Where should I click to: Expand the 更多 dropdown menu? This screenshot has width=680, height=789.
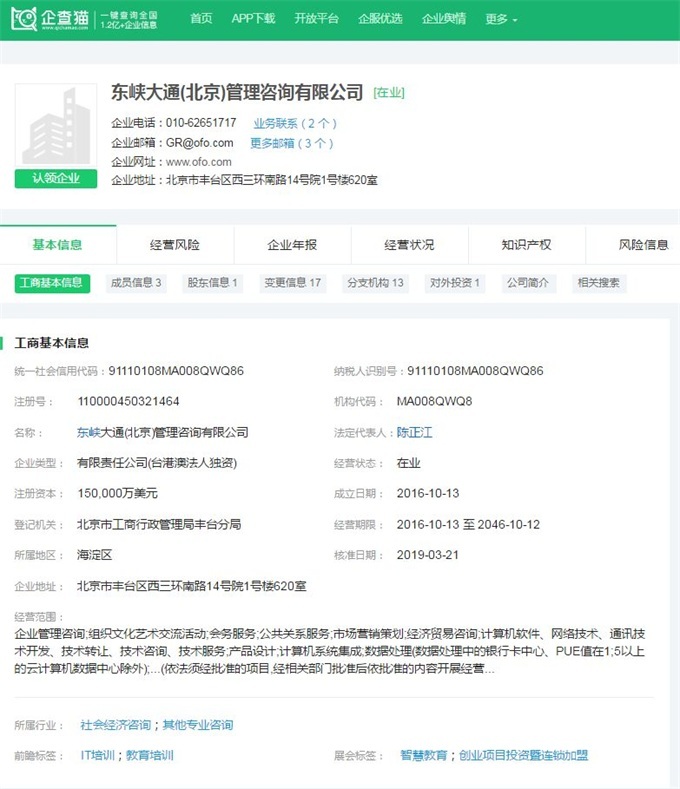click(x=501, y=19)
